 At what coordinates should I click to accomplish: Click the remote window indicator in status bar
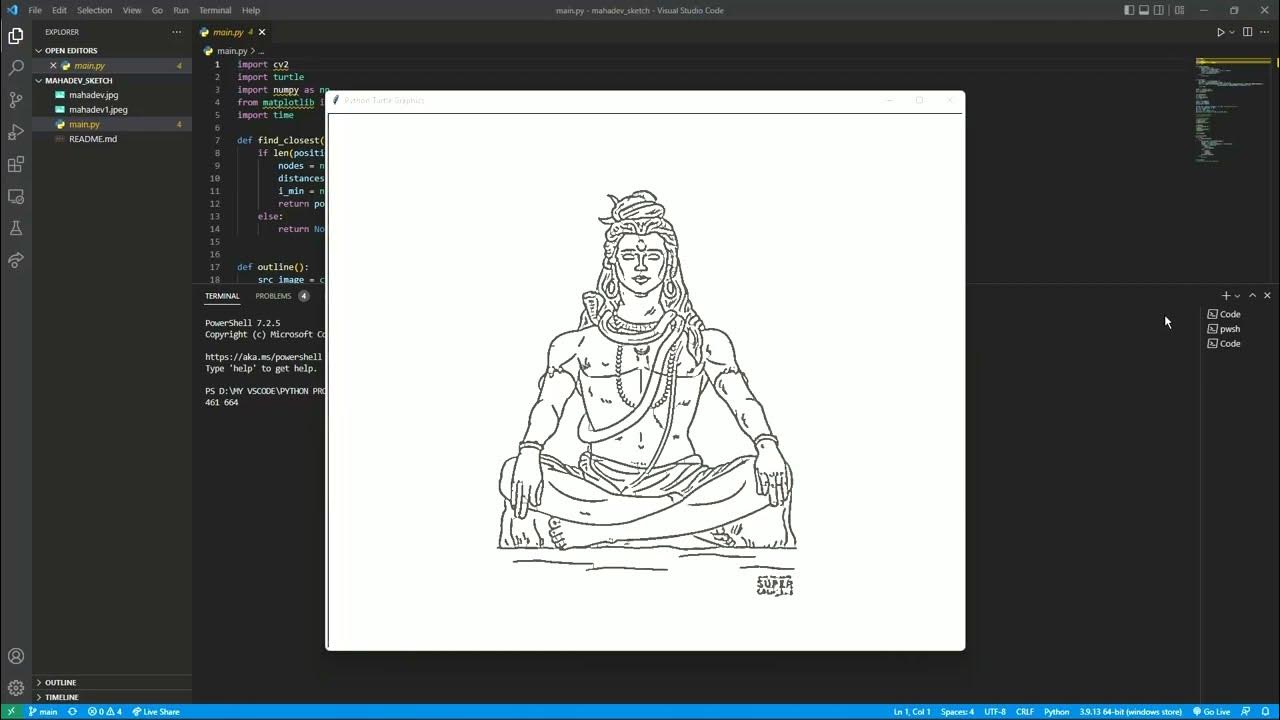pos(11,712)
